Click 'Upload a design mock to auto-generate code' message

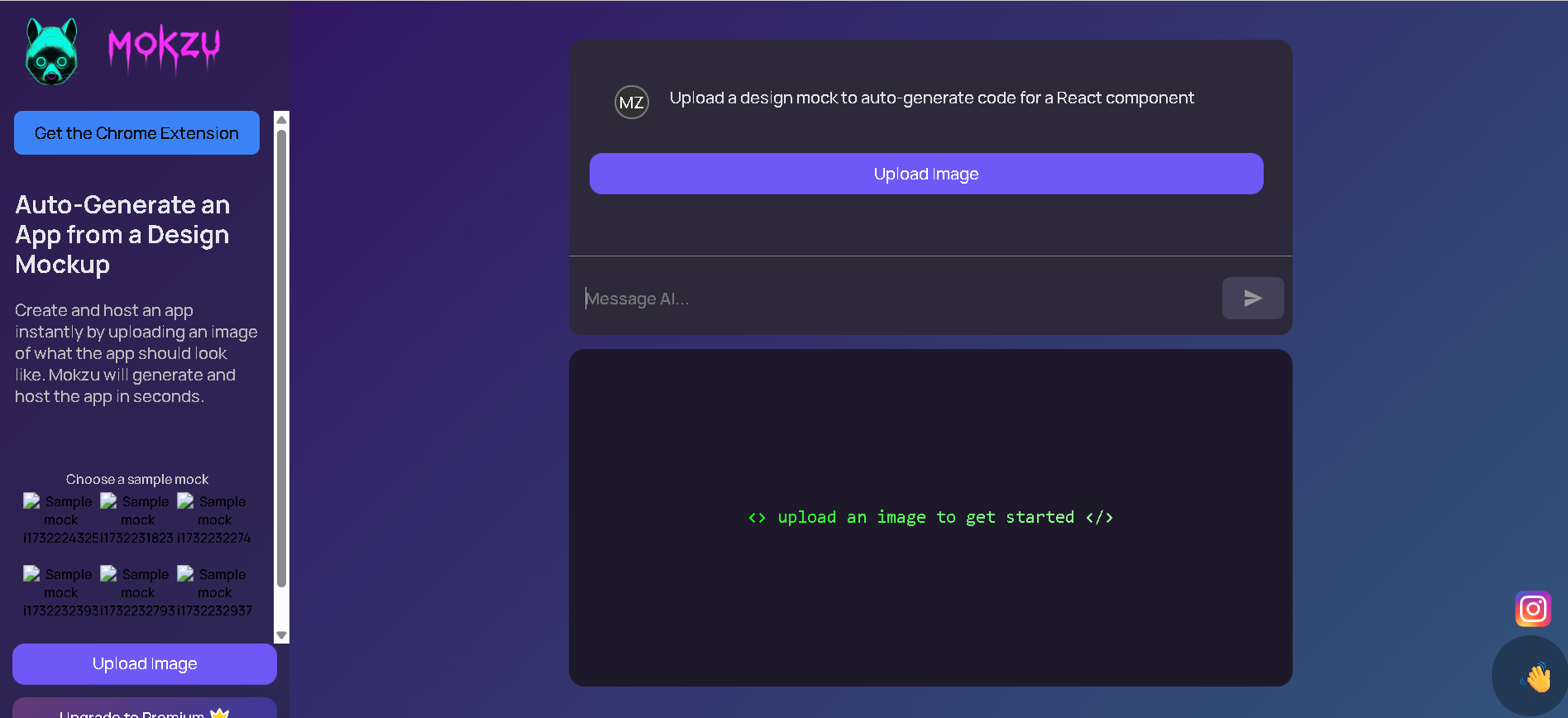pos(931,98)
